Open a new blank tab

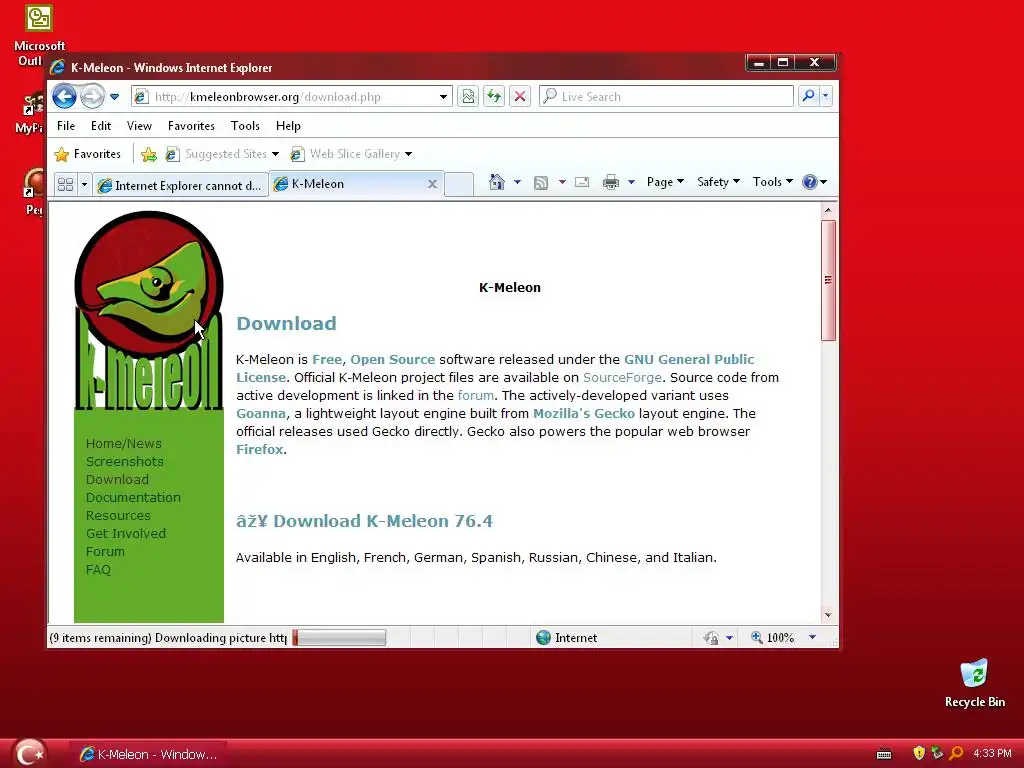[459, 185]
